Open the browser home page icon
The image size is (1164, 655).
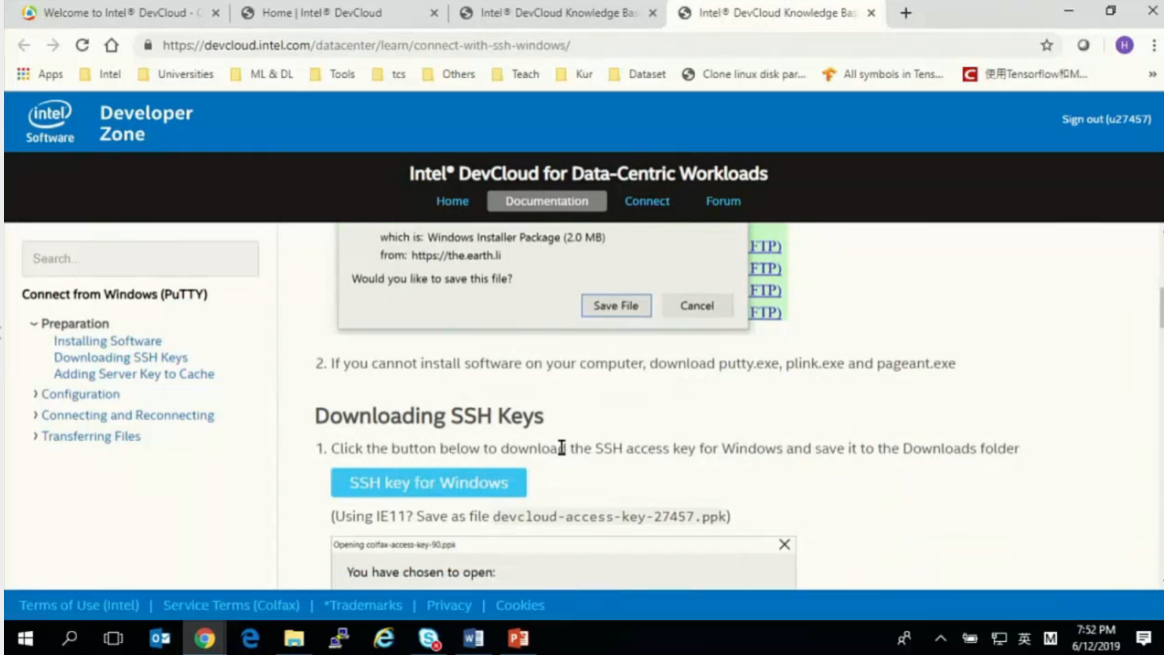tap(111, 45)
